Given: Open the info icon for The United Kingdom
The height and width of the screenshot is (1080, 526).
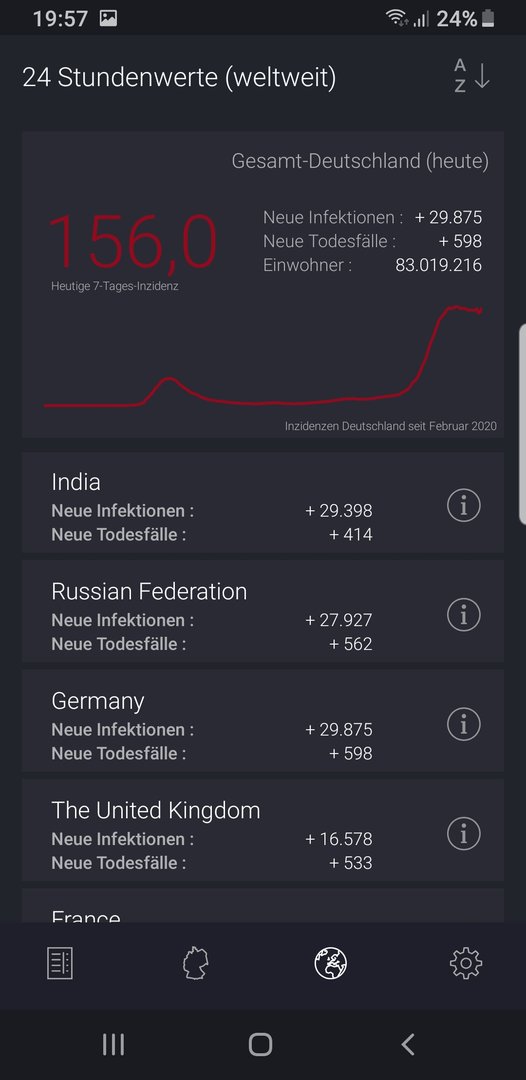Looking at the screenshot, I should 463,833.
